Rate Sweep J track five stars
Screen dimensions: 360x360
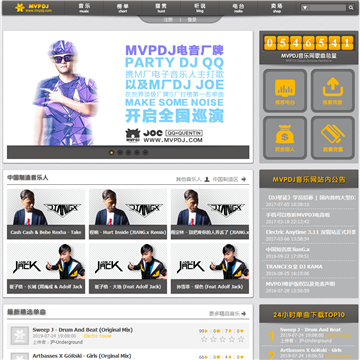[x=241, y=339]
